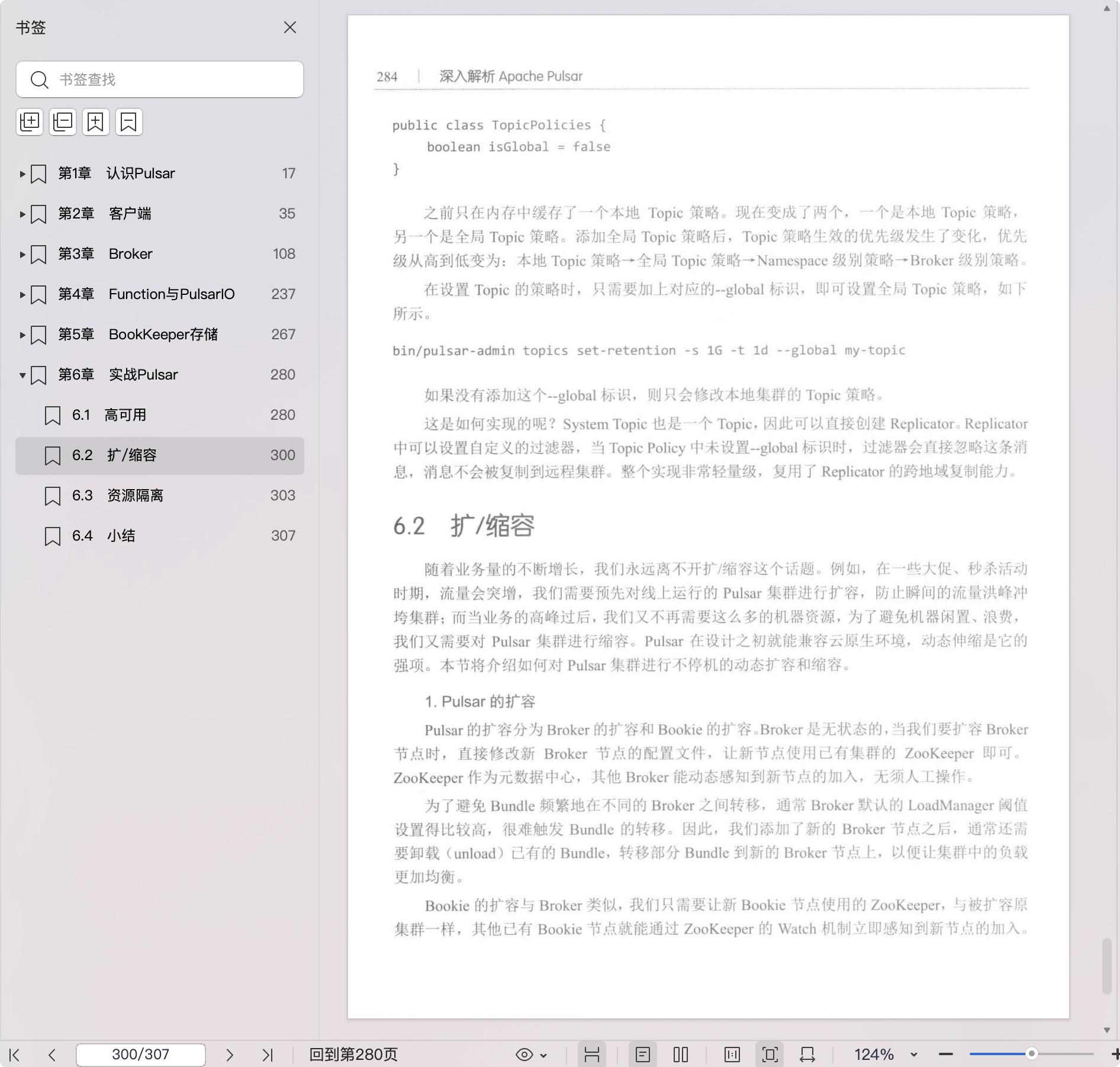1120x1067 pixels.
Task: Go to the next page
Action: [230, 1055]
